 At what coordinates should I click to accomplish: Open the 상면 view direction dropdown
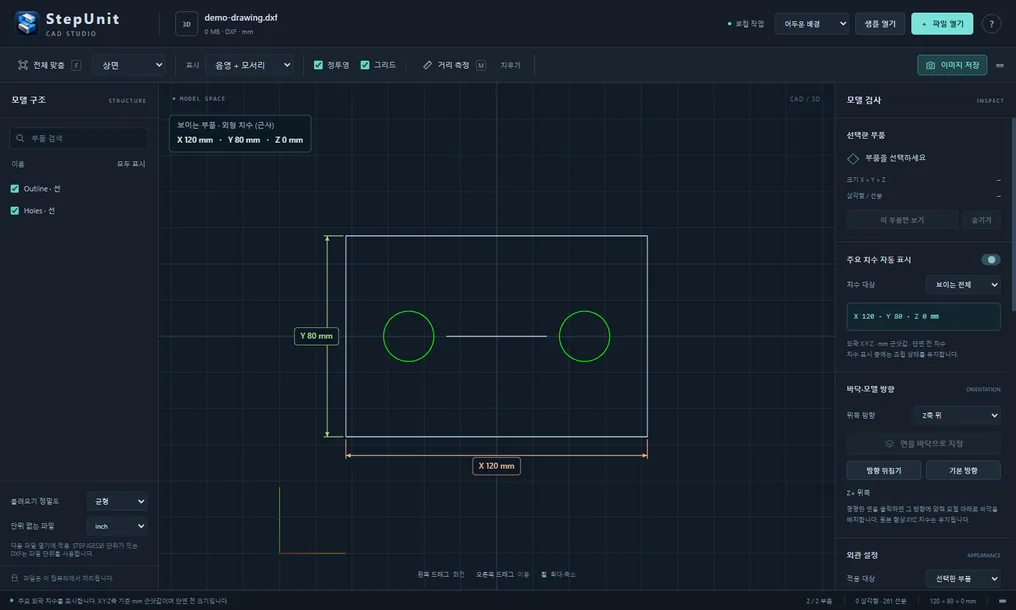130,65
